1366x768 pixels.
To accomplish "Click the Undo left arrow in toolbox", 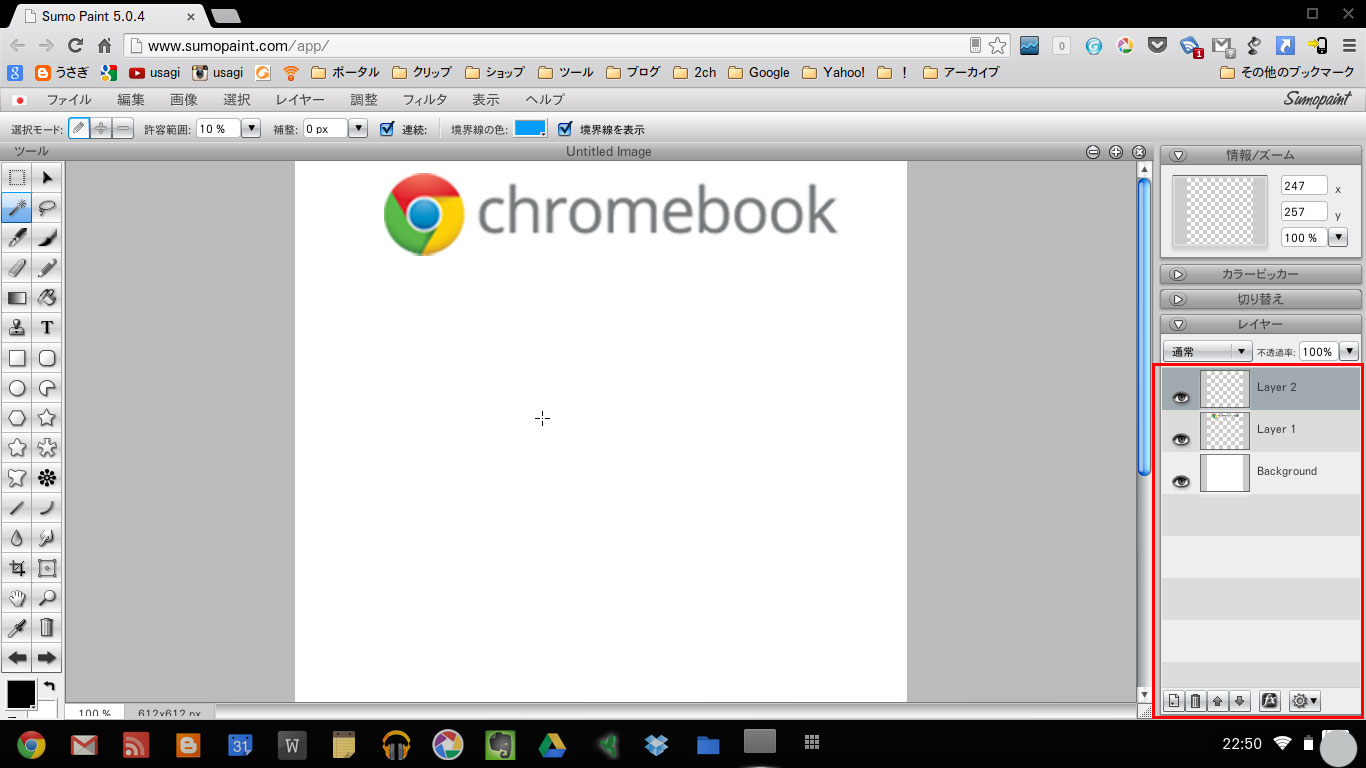I will 17,658.
